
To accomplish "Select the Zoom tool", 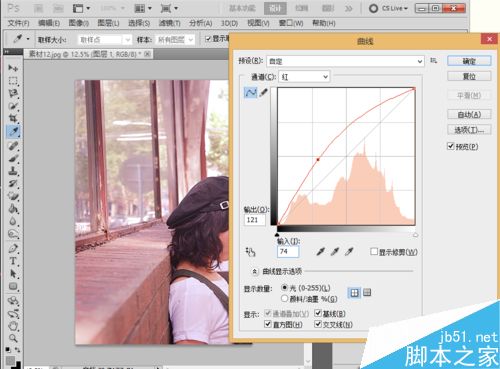I will [x=13, y=338].
